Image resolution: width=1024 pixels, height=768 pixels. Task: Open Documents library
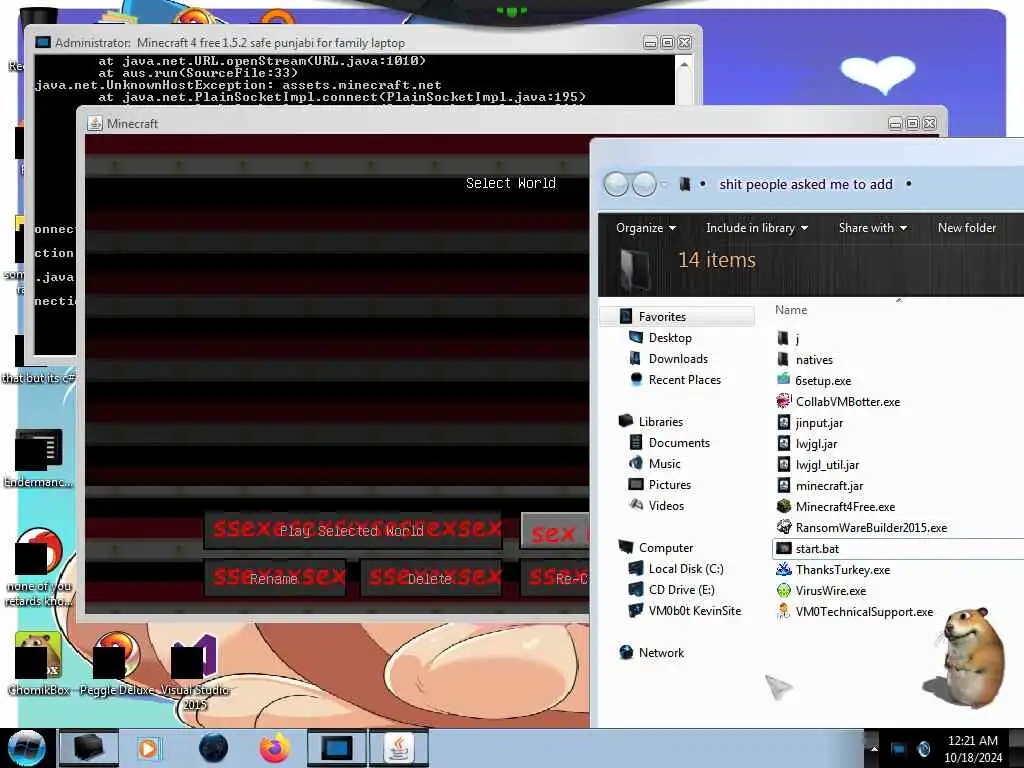tap(679, 443)
